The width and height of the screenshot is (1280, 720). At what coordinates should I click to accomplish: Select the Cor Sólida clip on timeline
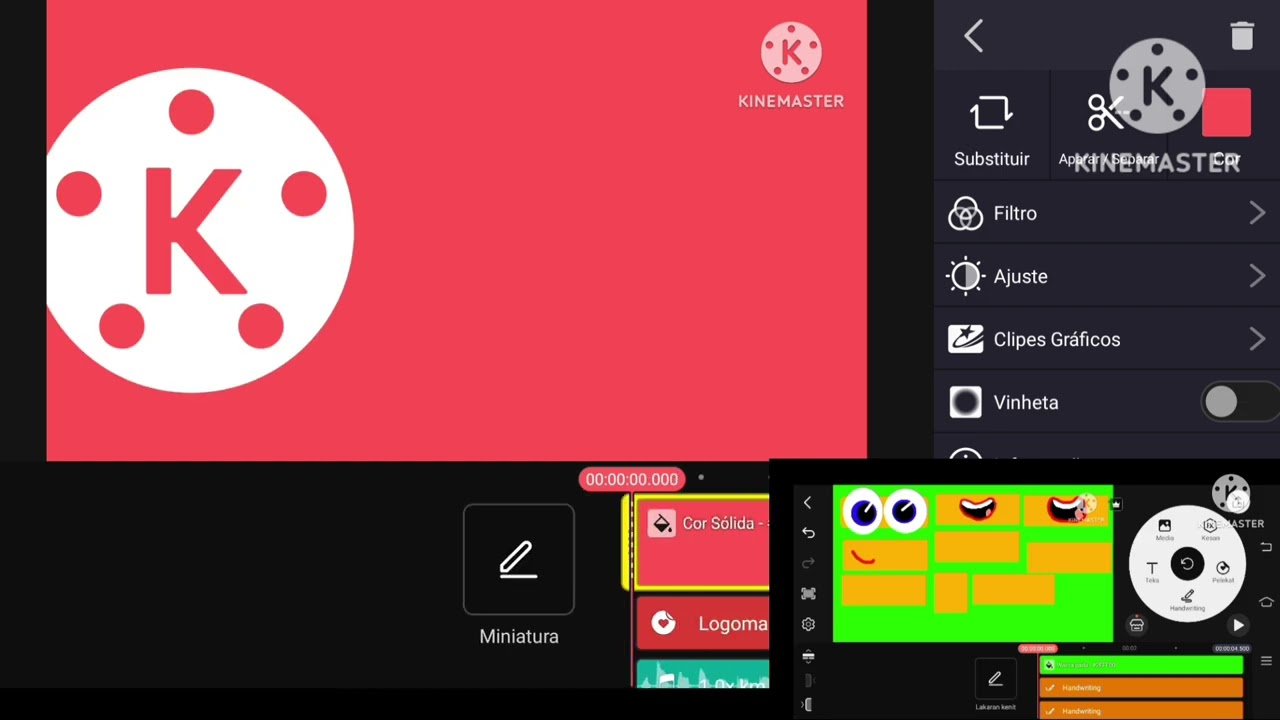tap(702, 542)
